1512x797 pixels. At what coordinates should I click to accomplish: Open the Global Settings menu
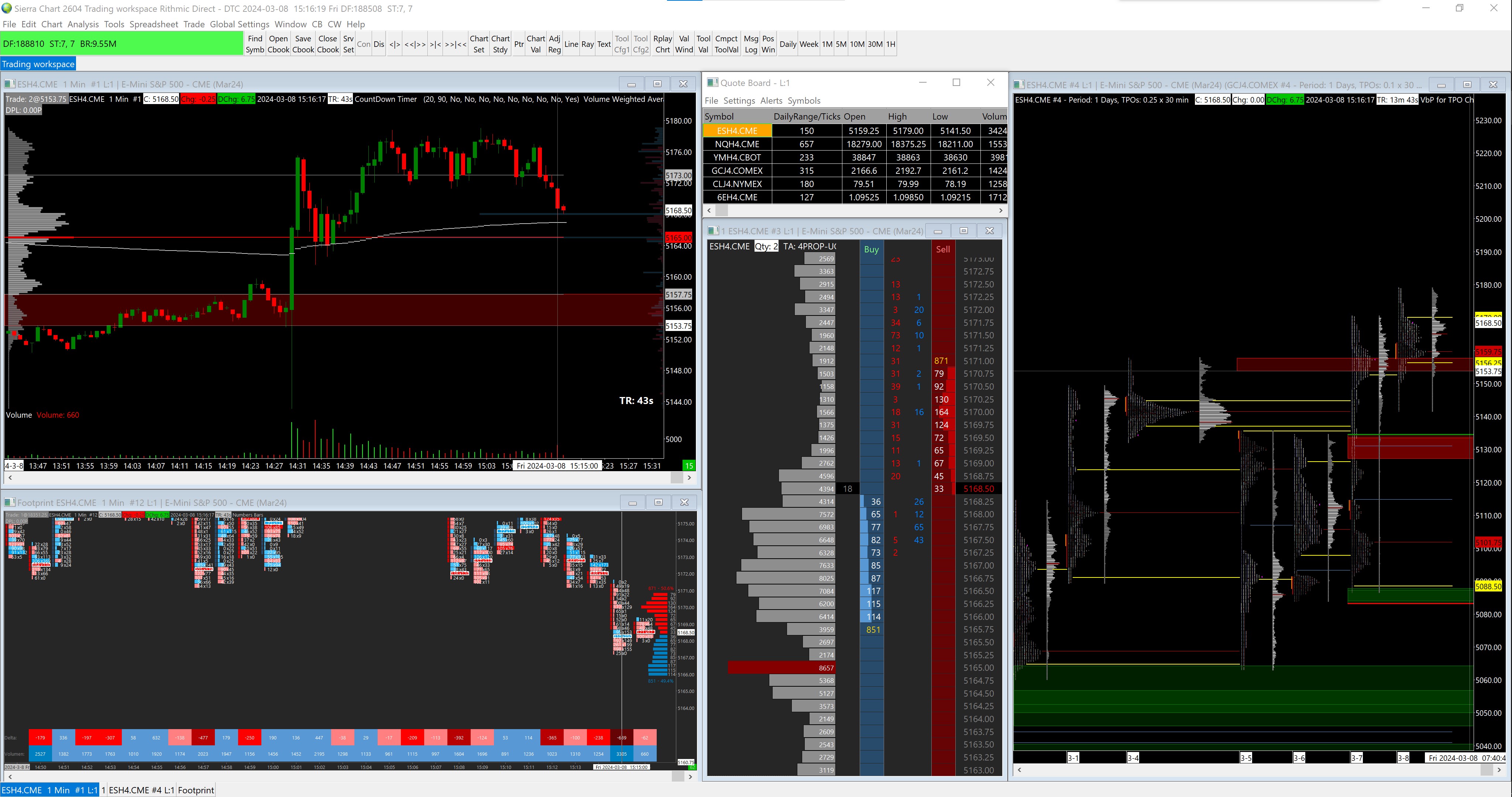tap(240, 24)
